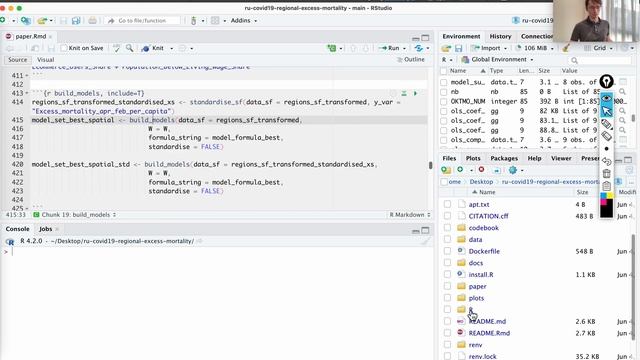The height and width of the screenshot is (360, 640).
Task: Check the box for OKTMO_NUM environment object
Action: (444, 101)
